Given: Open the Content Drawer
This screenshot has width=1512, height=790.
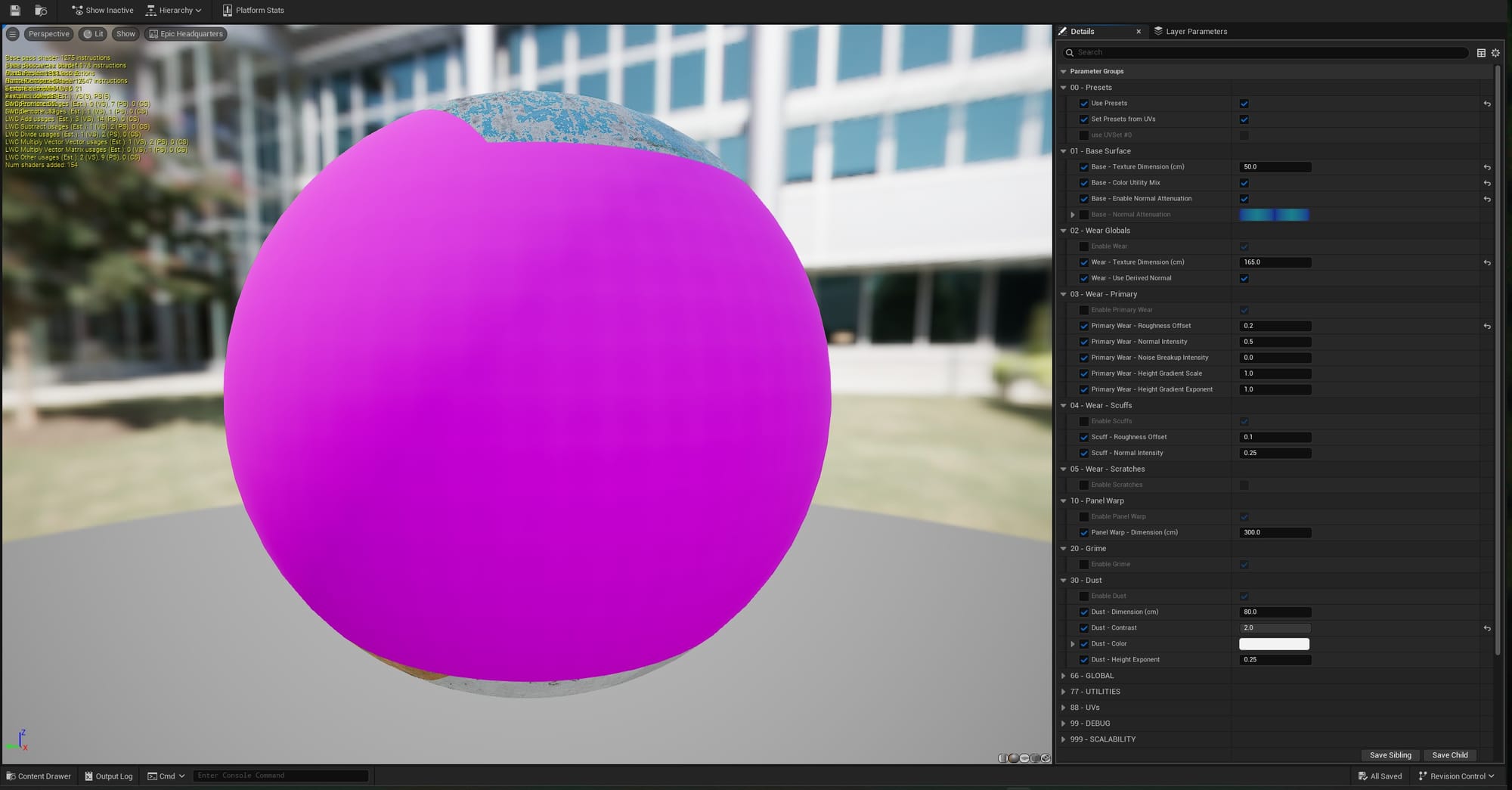Looking at the screenshot, I should click(39, 776).
